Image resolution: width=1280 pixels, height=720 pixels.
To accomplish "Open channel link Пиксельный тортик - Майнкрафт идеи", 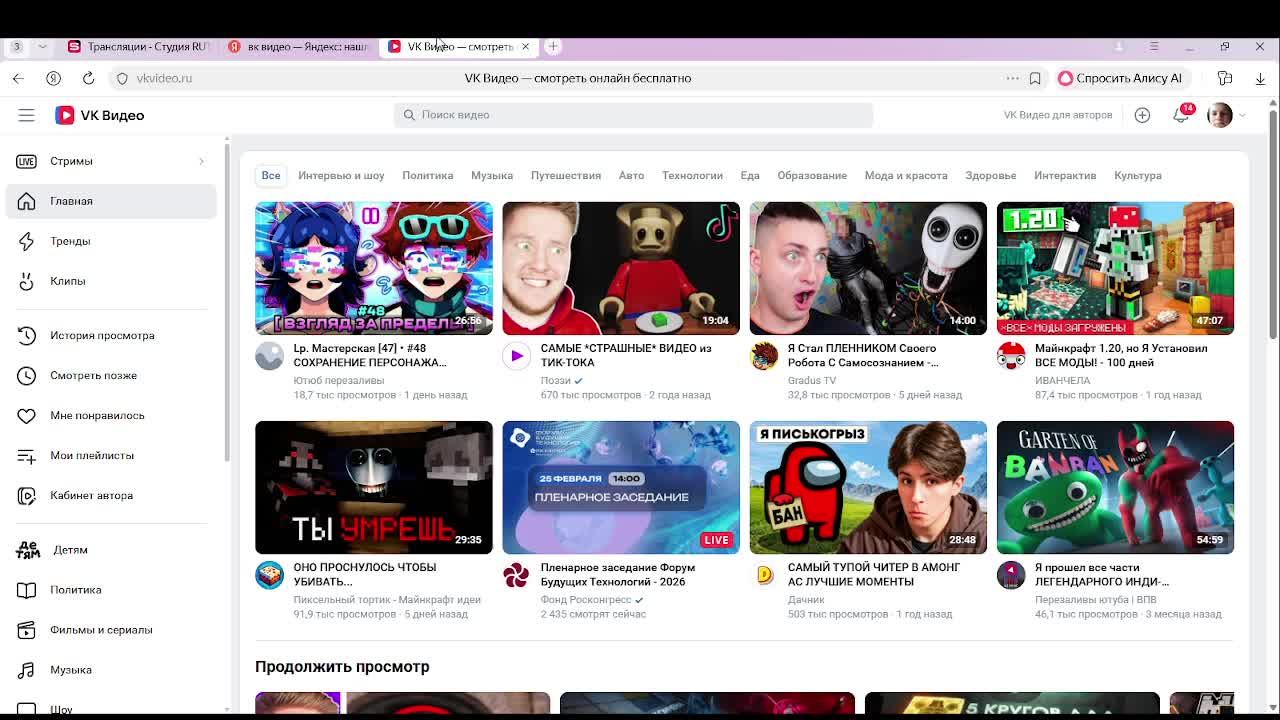I will pyautogui.click(x=387, y=600).
